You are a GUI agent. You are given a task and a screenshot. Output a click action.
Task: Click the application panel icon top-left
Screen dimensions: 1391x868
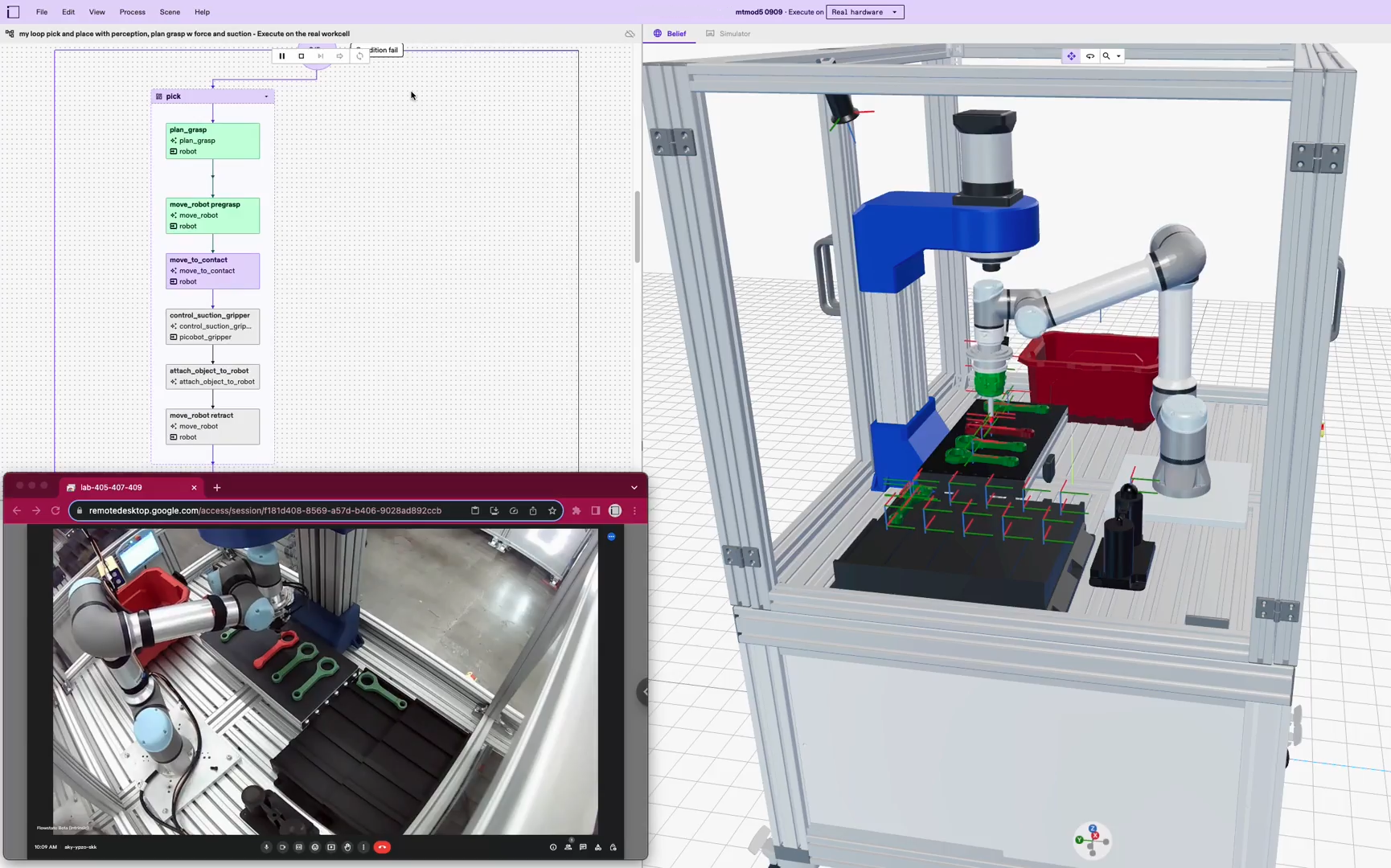pos(14,12)
